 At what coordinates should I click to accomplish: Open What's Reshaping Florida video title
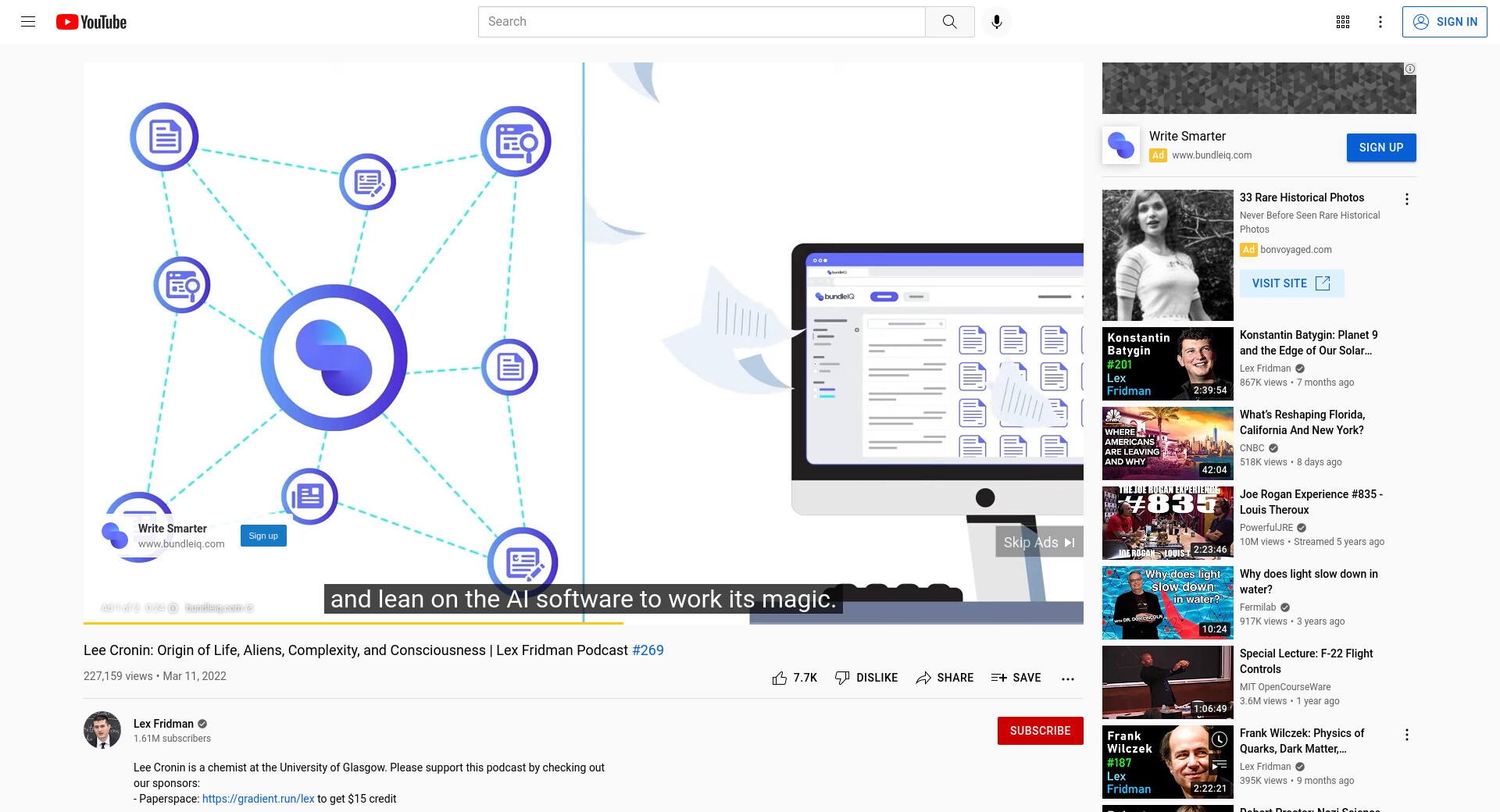(1302, 422)
